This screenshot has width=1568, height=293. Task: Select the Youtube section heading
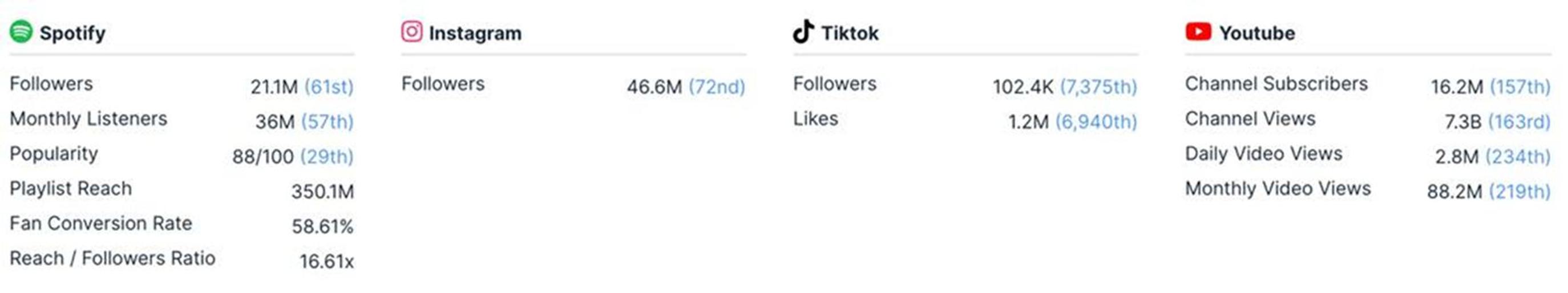tap(1257, 33)
